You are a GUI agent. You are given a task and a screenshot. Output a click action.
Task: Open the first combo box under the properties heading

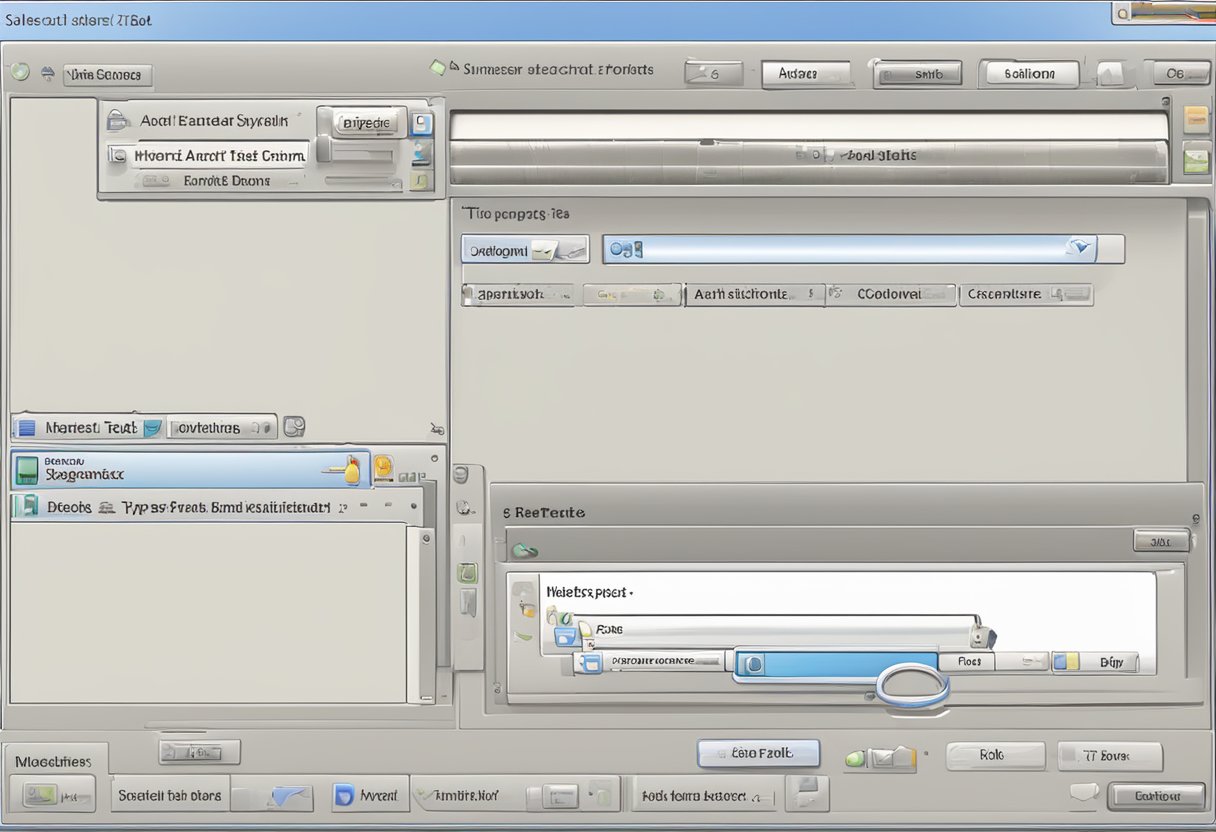pos(524,250)
